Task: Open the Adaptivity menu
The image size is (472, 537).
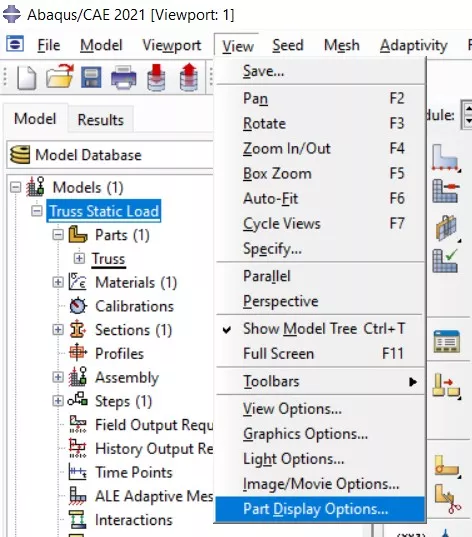Action: coord(413,45)
